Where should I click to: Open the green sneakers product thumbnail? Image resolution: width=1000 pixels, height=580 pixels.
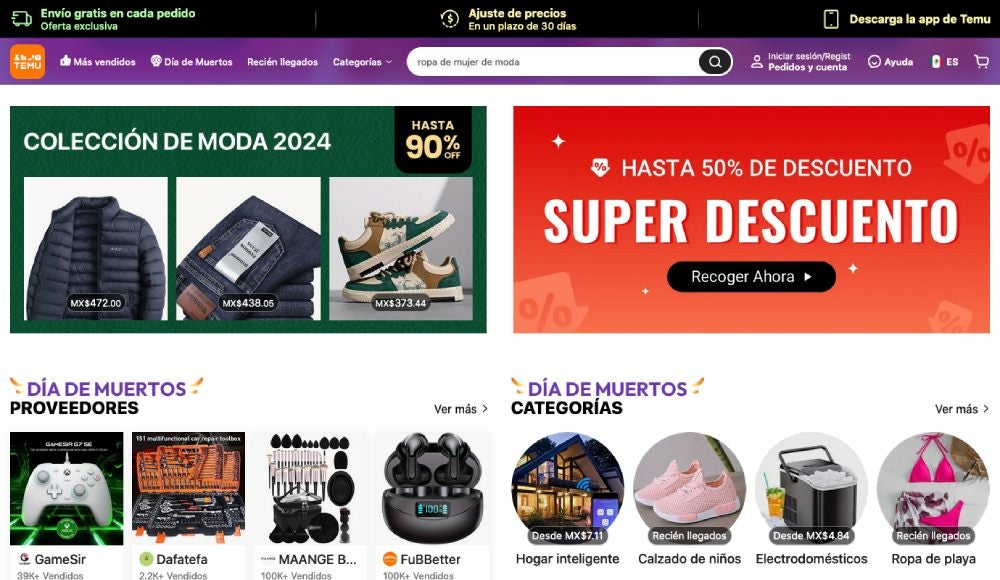tap(401, 249)
